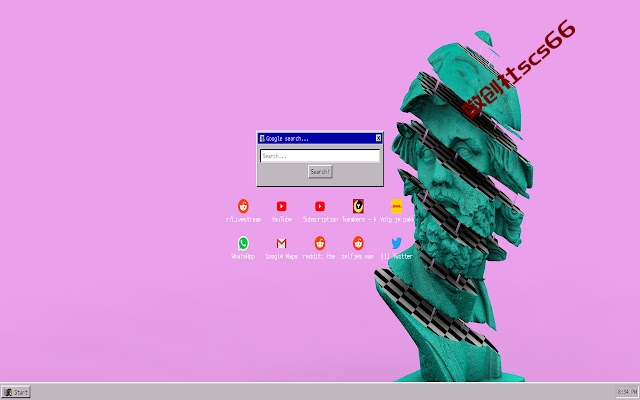Click the 'r/Livestream' label text
Image resolution: width=640 pixels, height=400 pixels.
243,220
